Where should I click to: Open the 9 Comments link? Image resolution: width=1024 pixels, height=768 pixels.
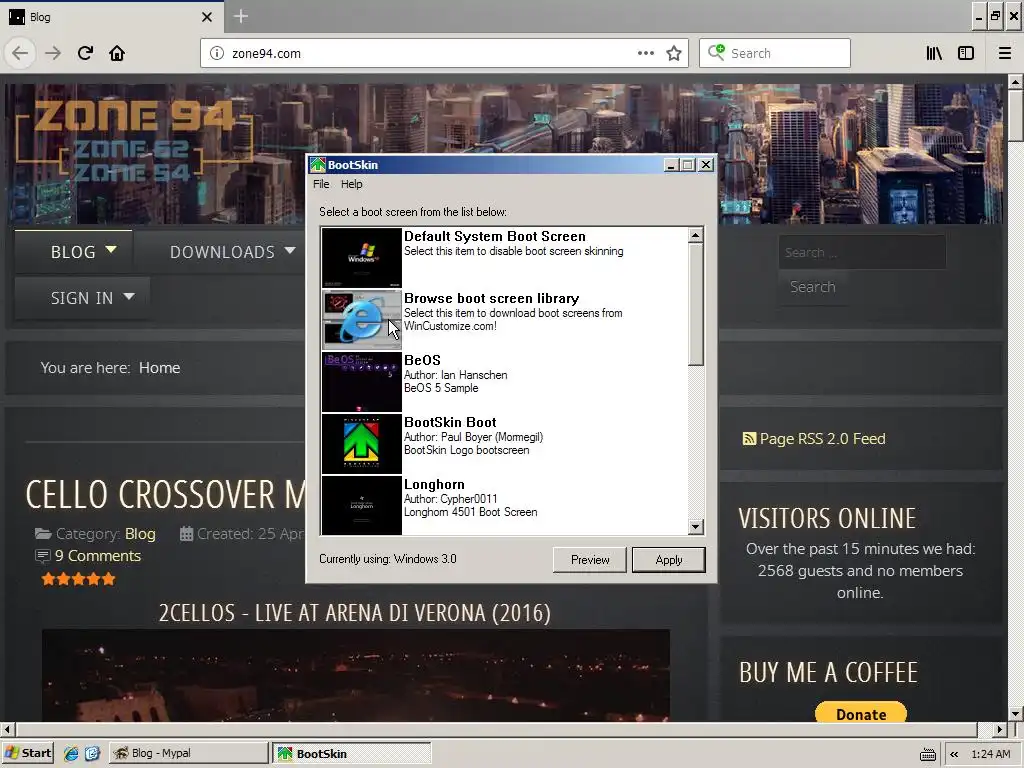tap(97, 556)
